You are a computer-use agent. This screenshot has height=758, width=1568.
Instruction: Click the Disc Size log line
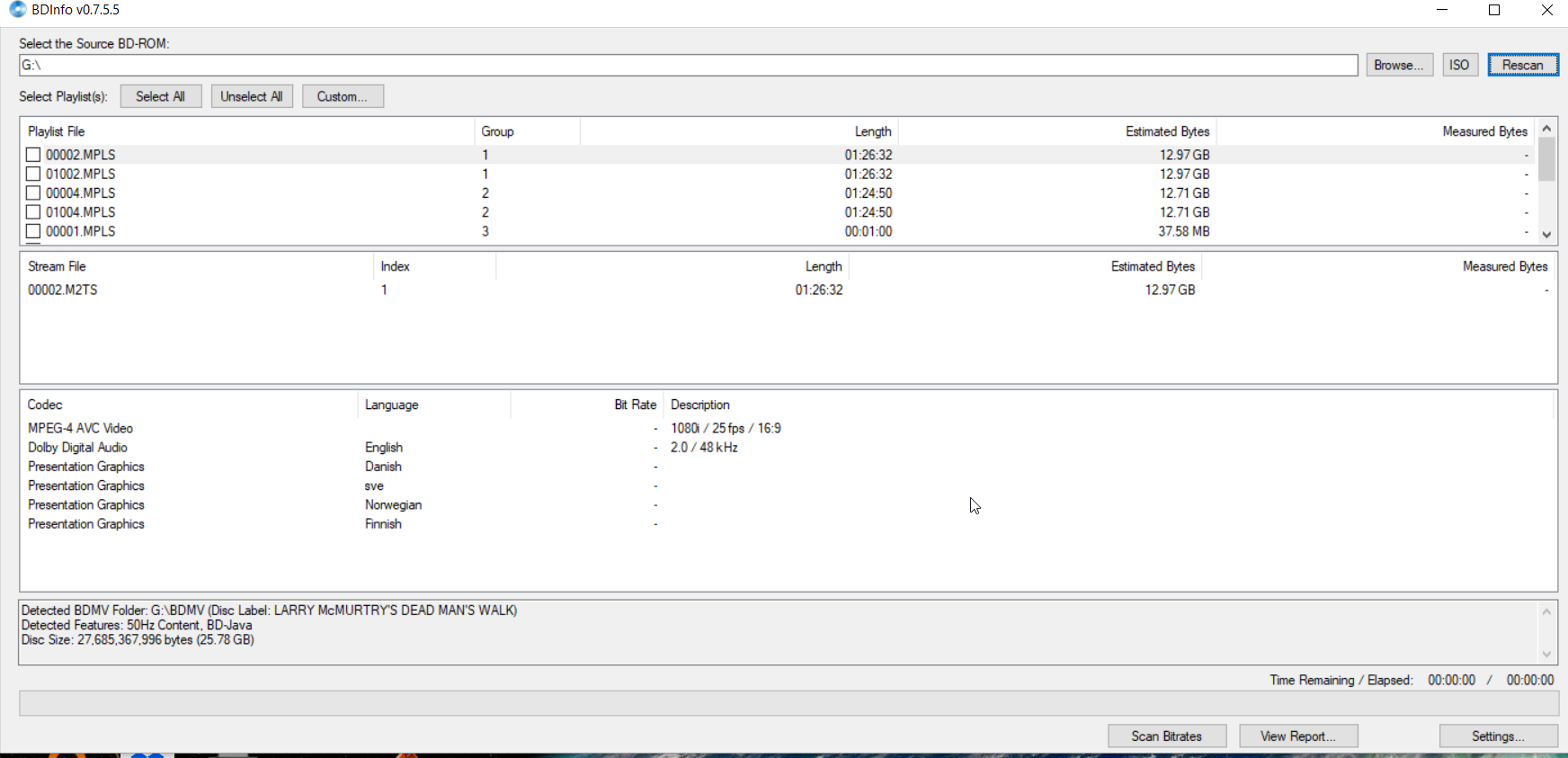pos(138,640)
